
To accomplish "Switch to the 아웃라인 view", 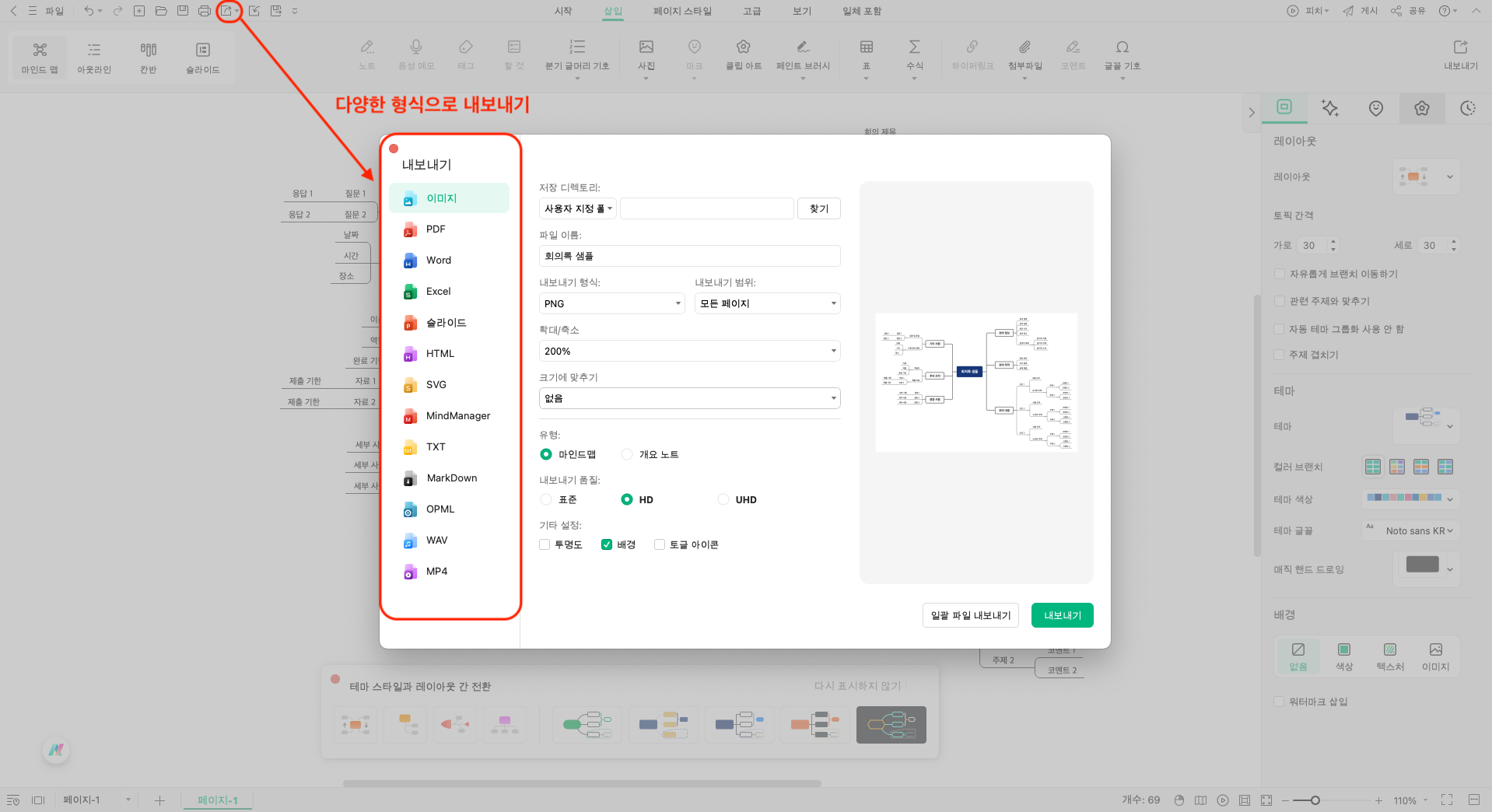I will [x=93, y=57].
